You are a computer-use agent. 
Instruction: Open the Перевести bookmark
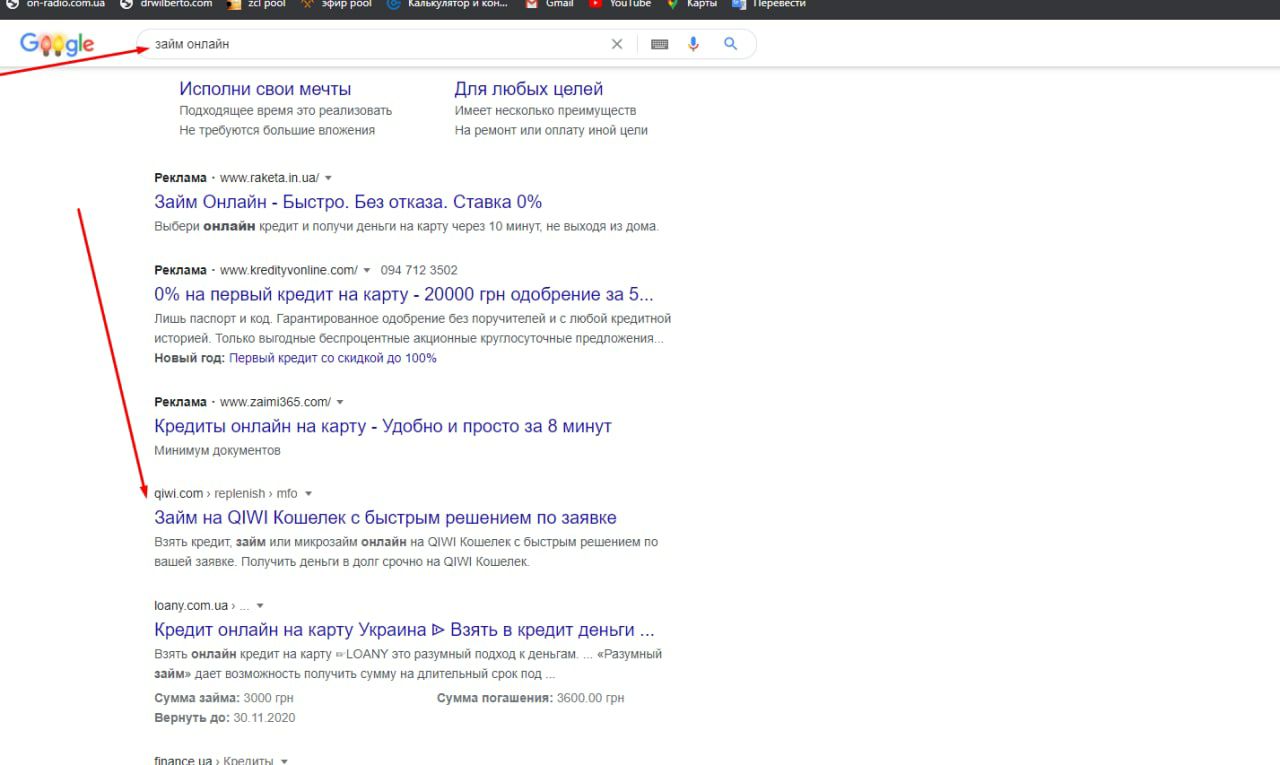pos(769,4)
